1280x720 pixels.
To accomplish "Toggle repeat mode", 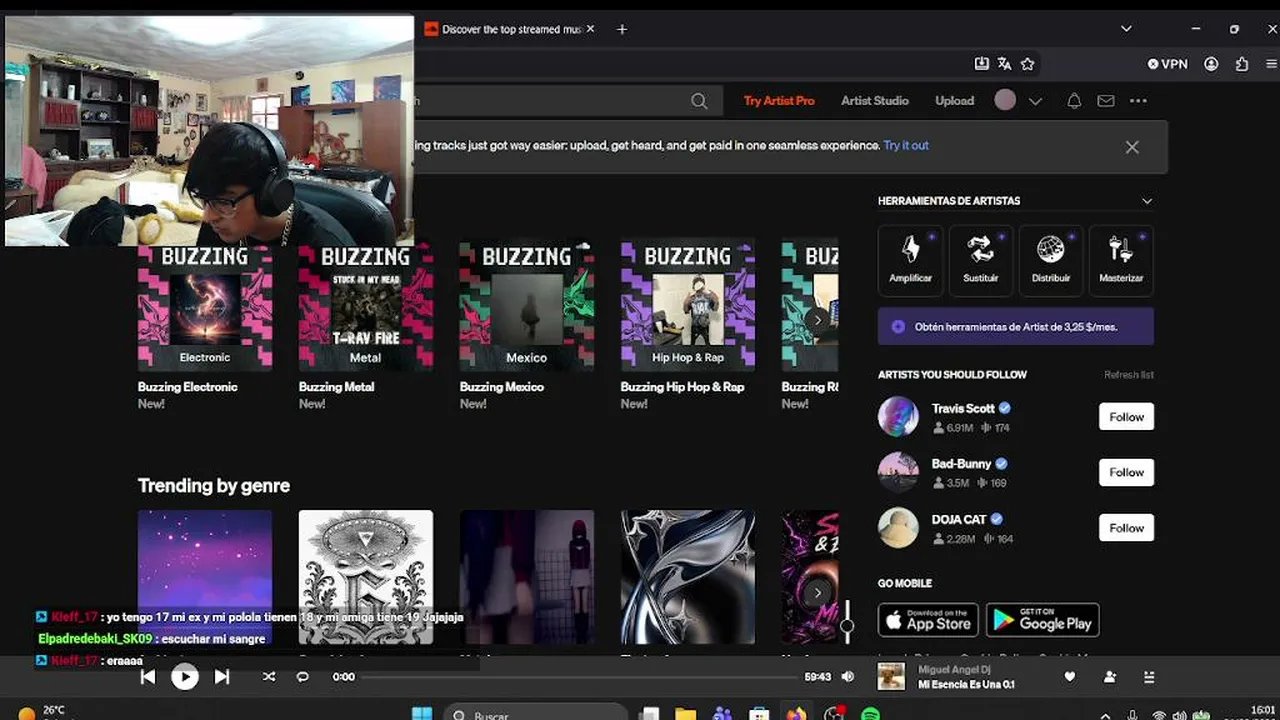I will (x=303, y=677).
